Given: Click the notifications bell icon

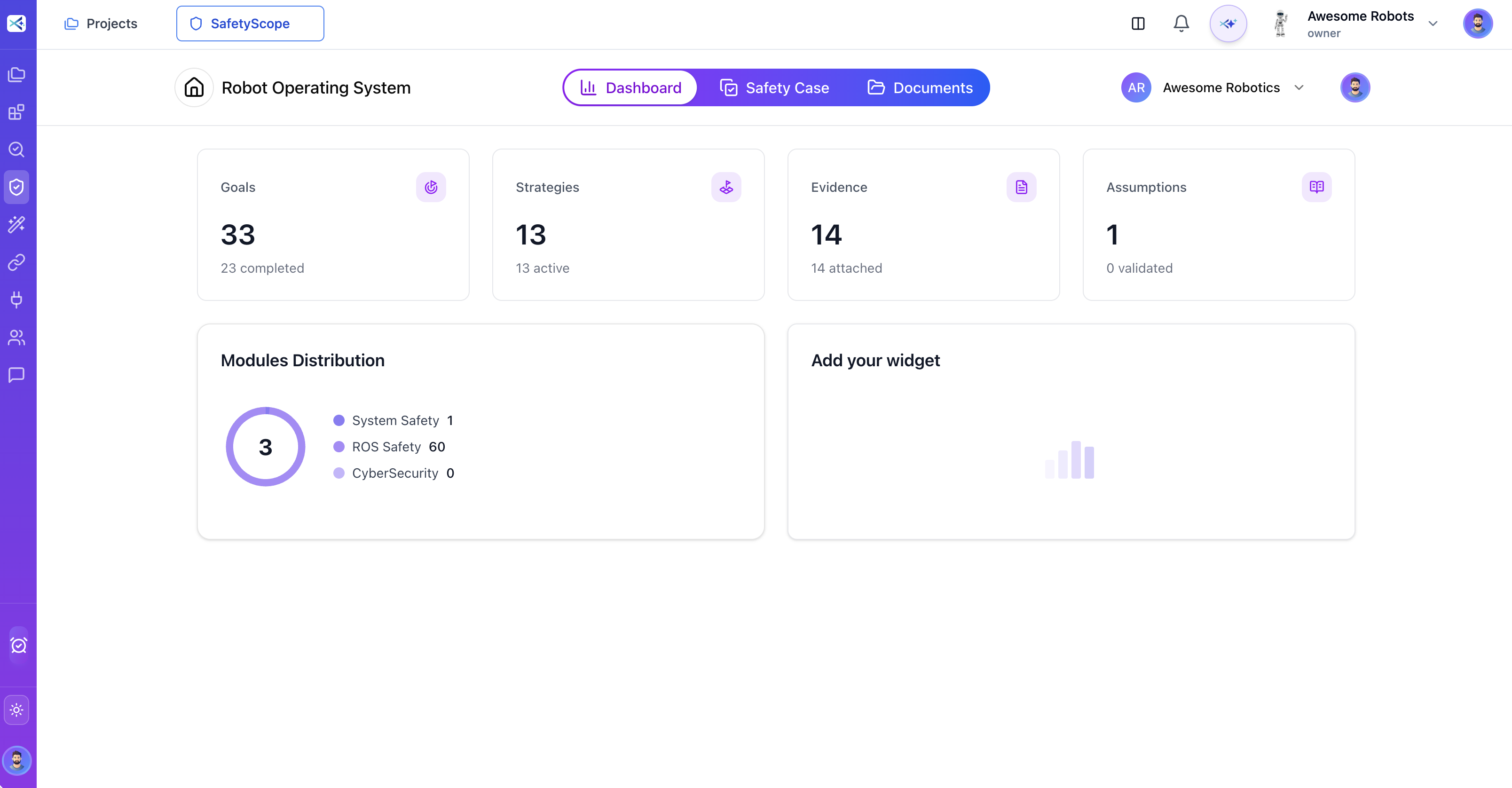Looking at the screenshot, I should point(1181,24).
